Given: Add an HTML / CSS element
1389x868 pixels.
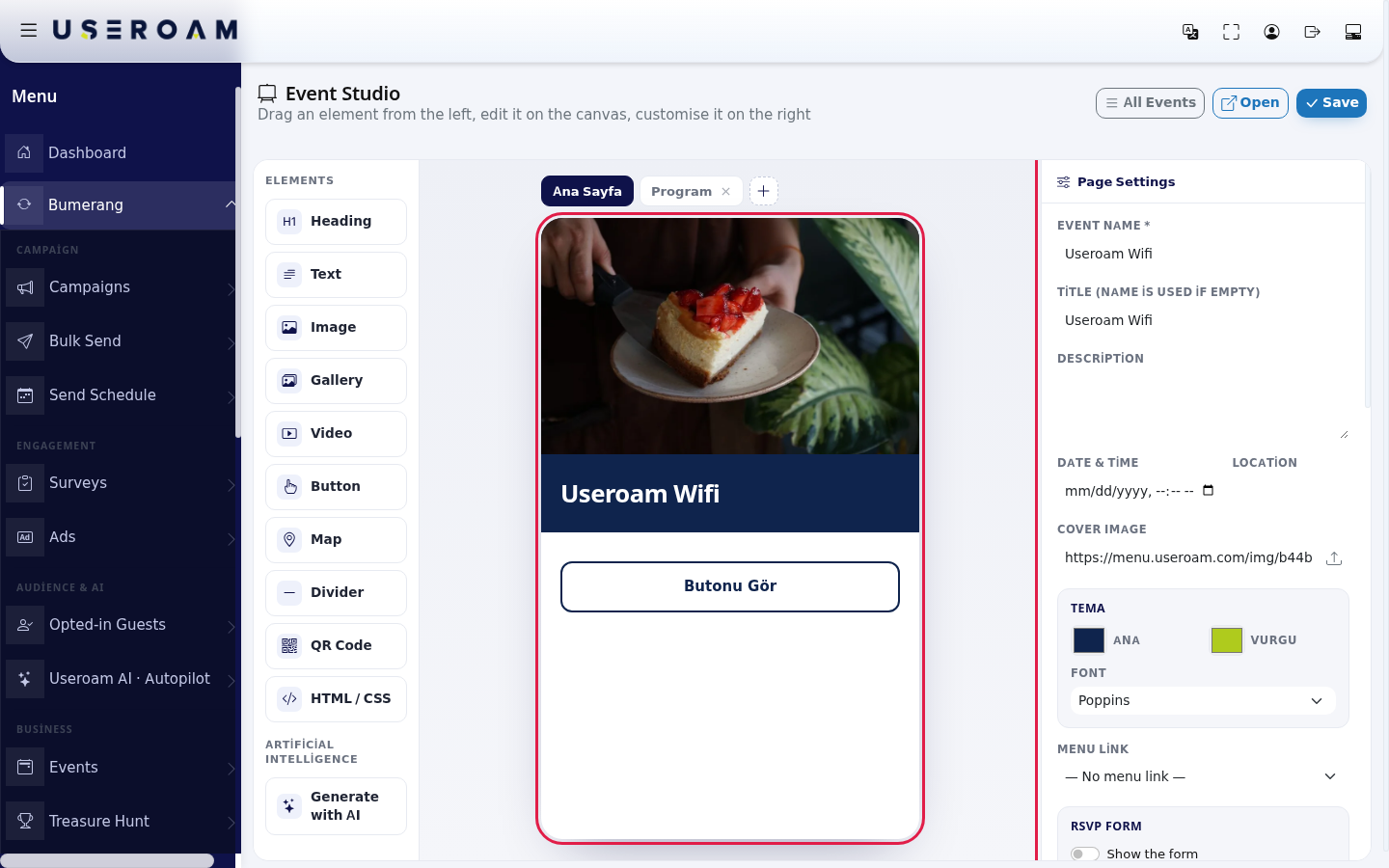Looking at the screenshot, I should [x=336, y=699].
